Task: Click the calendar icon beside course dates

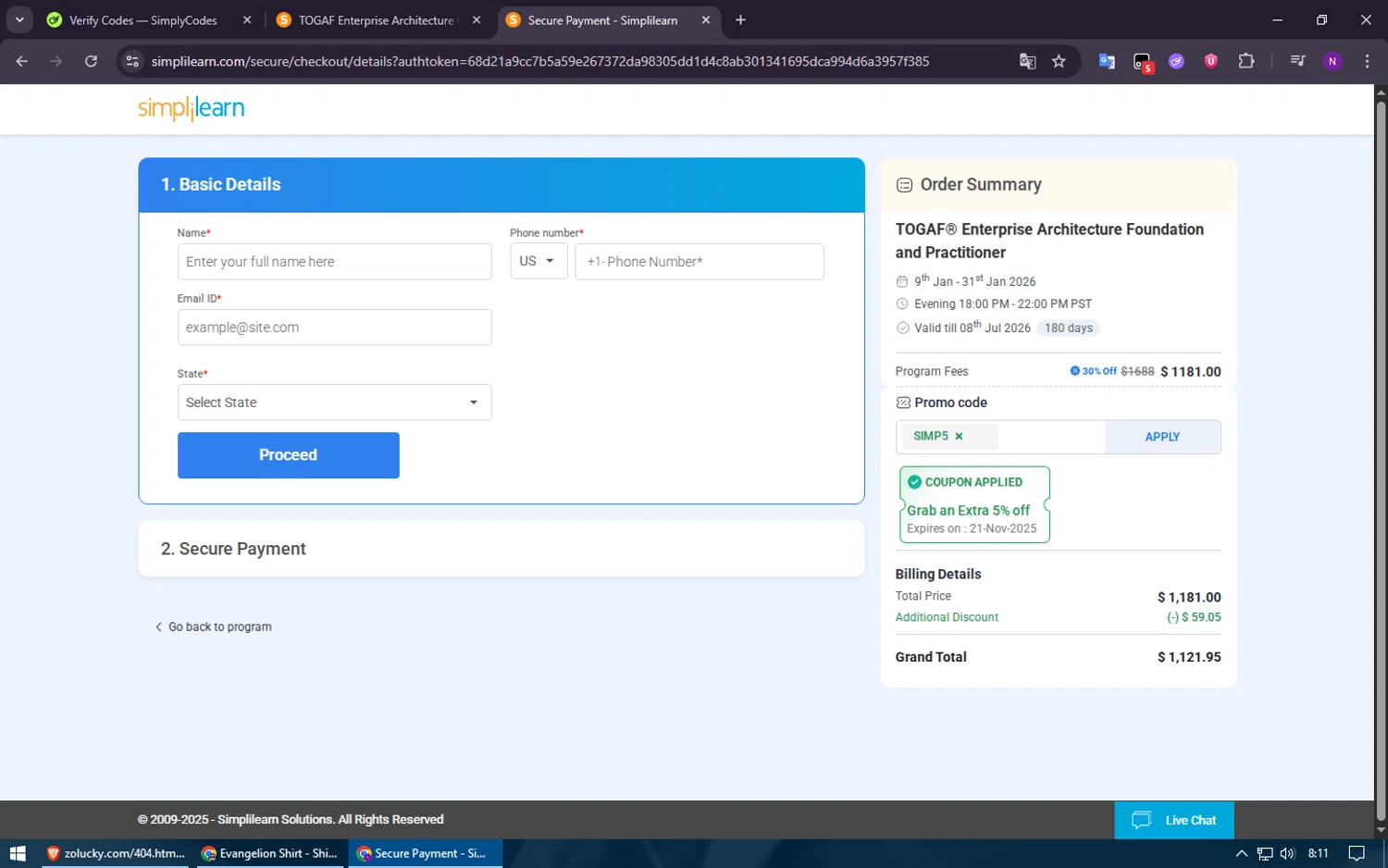Action: pos(902,281)
